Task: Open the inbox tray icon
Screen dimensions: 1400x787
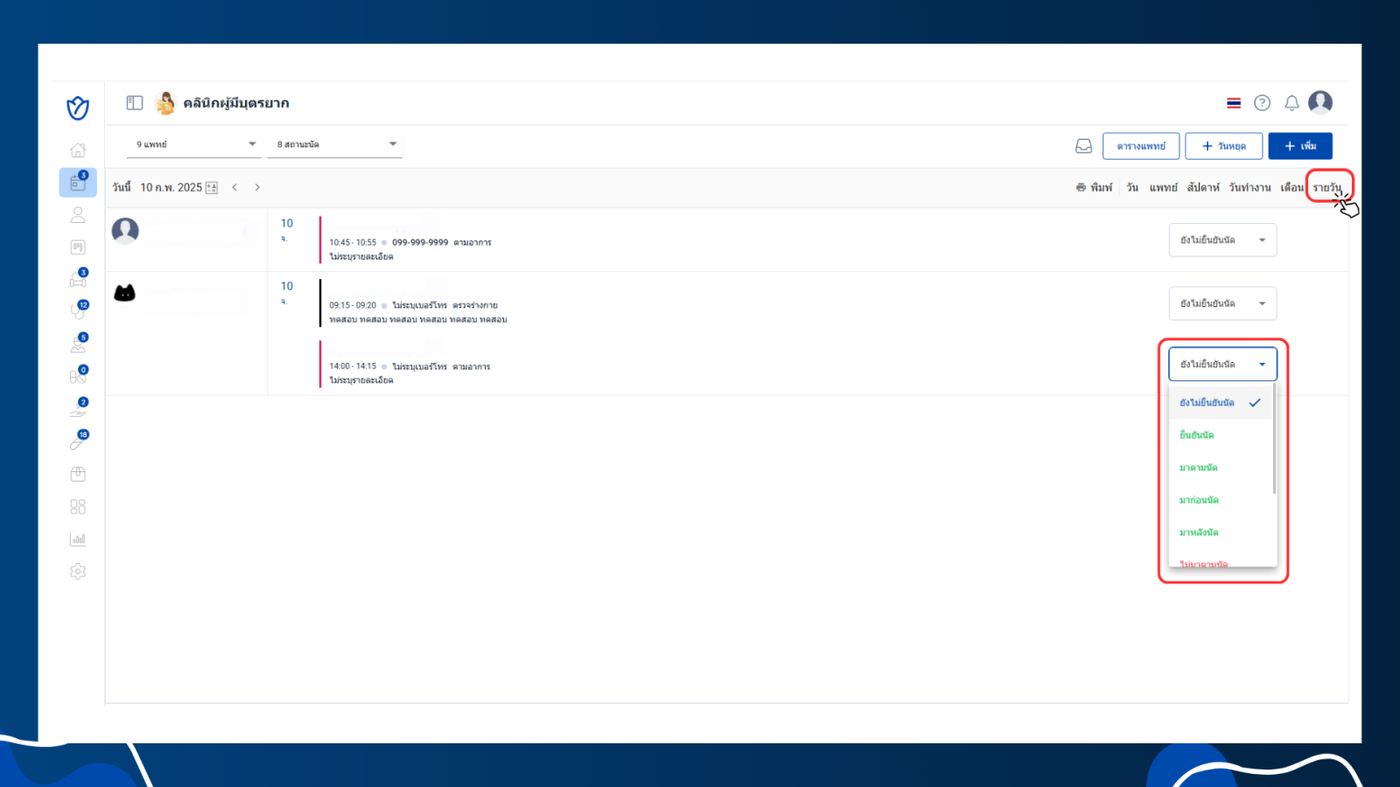Action: (1083, 146)
